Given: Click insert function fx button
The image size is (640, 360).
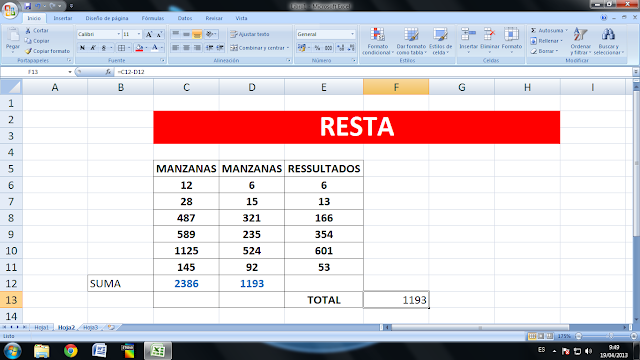Looking at the screenshot, I should [x=108, y=72].
